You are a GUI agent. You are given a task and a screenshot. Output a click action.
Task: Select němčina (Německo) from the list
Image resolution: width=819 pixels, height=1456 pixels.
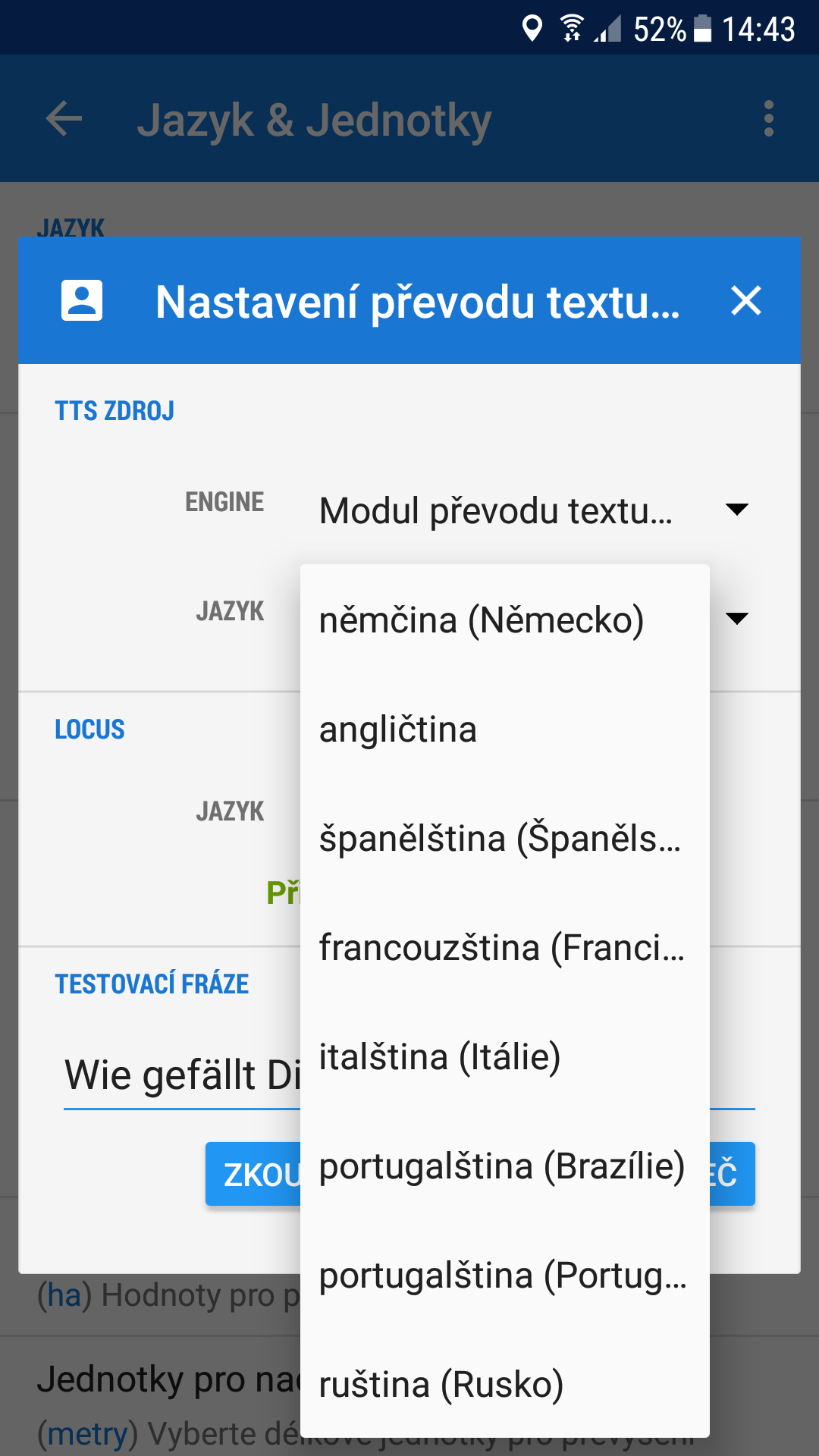(x=482, y=620)
